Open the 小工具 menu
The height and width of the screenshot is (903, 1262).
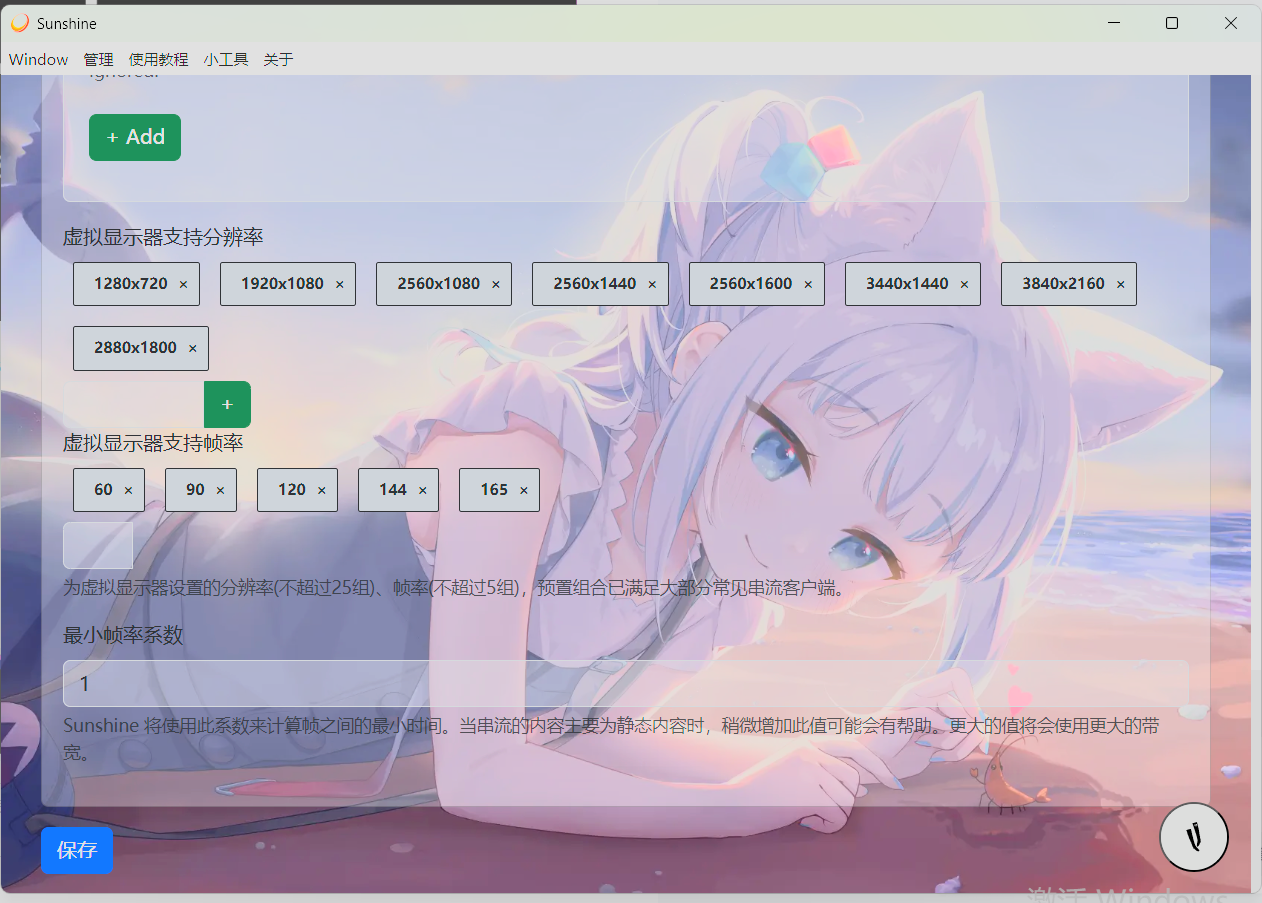226,59
